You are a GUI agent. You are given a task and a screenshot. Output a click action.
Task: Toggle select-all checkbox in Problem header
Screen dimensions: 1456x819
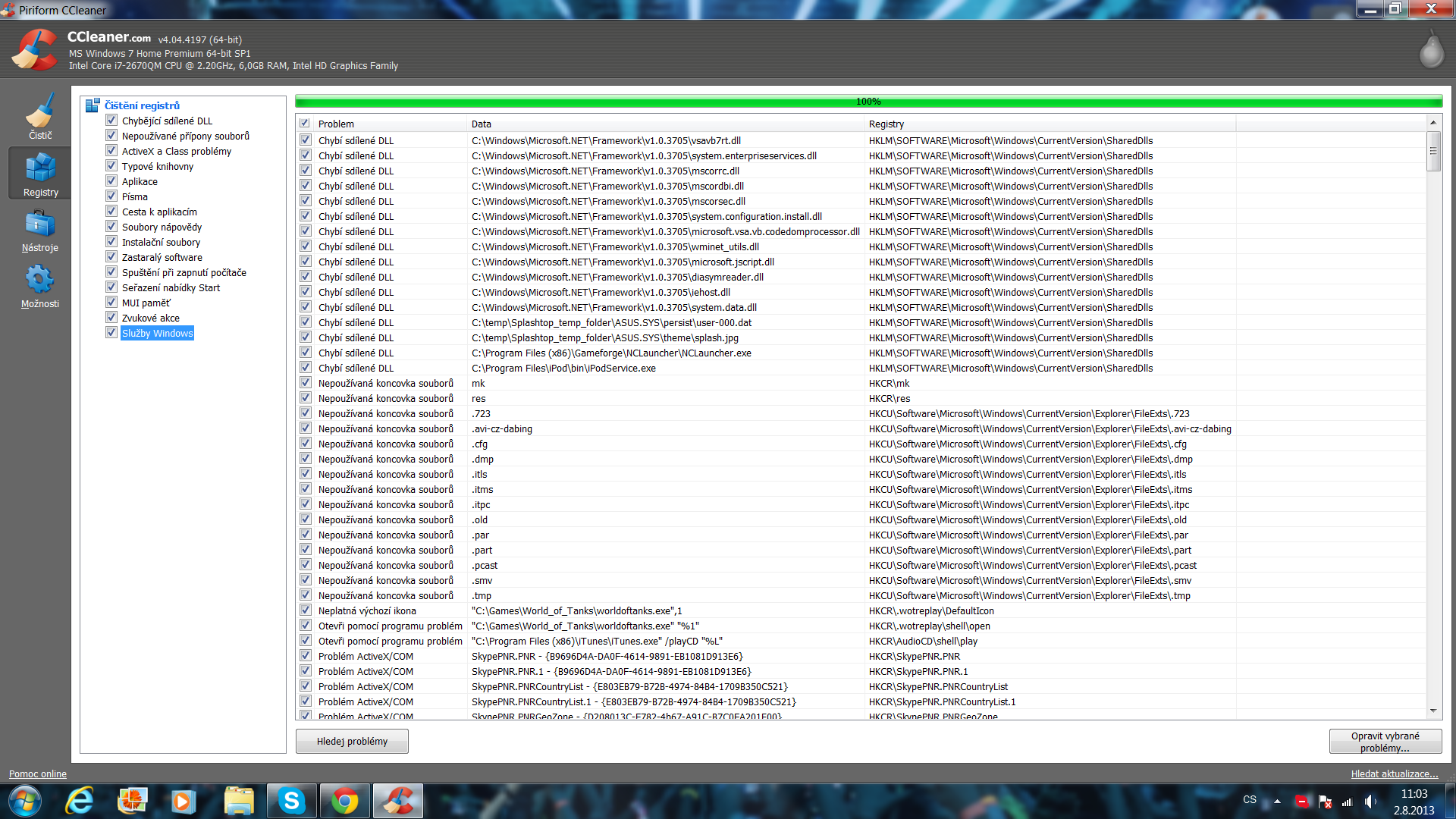pyautogui.click(x=305, y=124)
